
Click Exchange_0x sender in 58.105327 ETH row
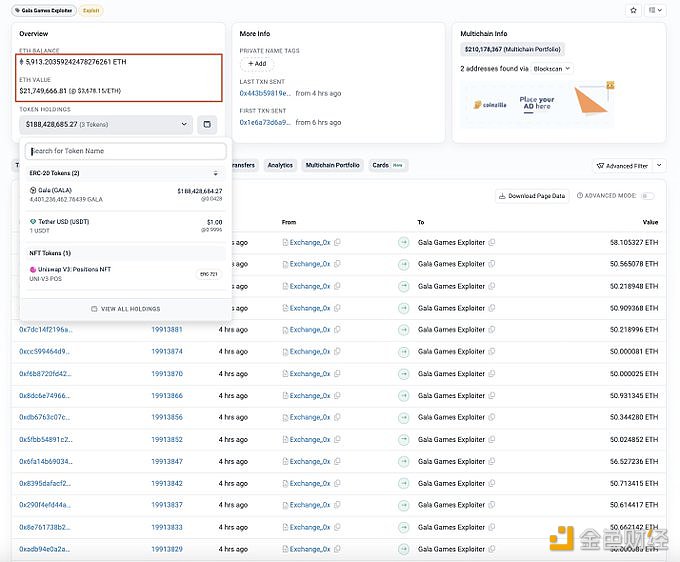point(310,242)
